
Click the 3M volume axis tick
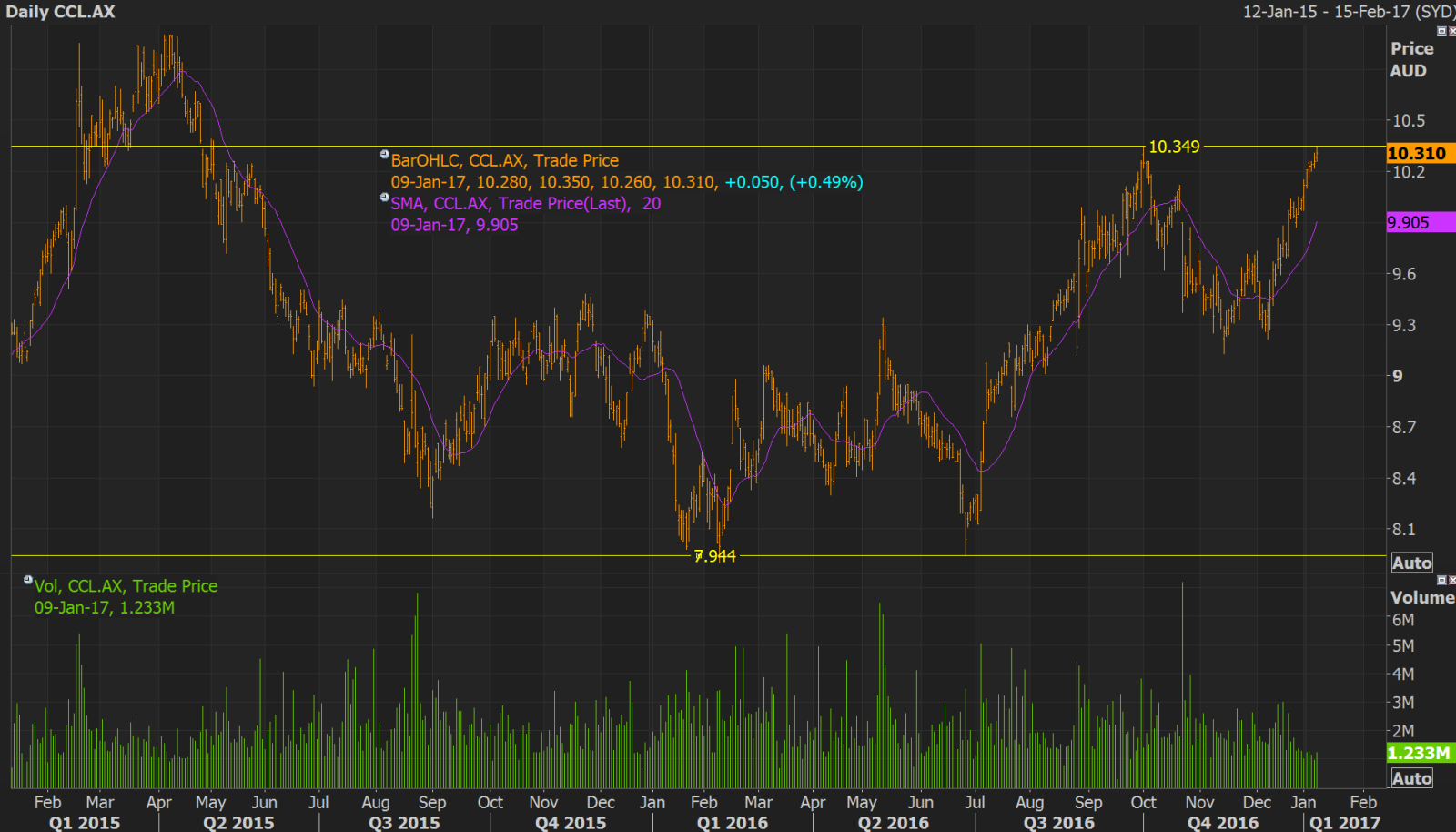1403,703
